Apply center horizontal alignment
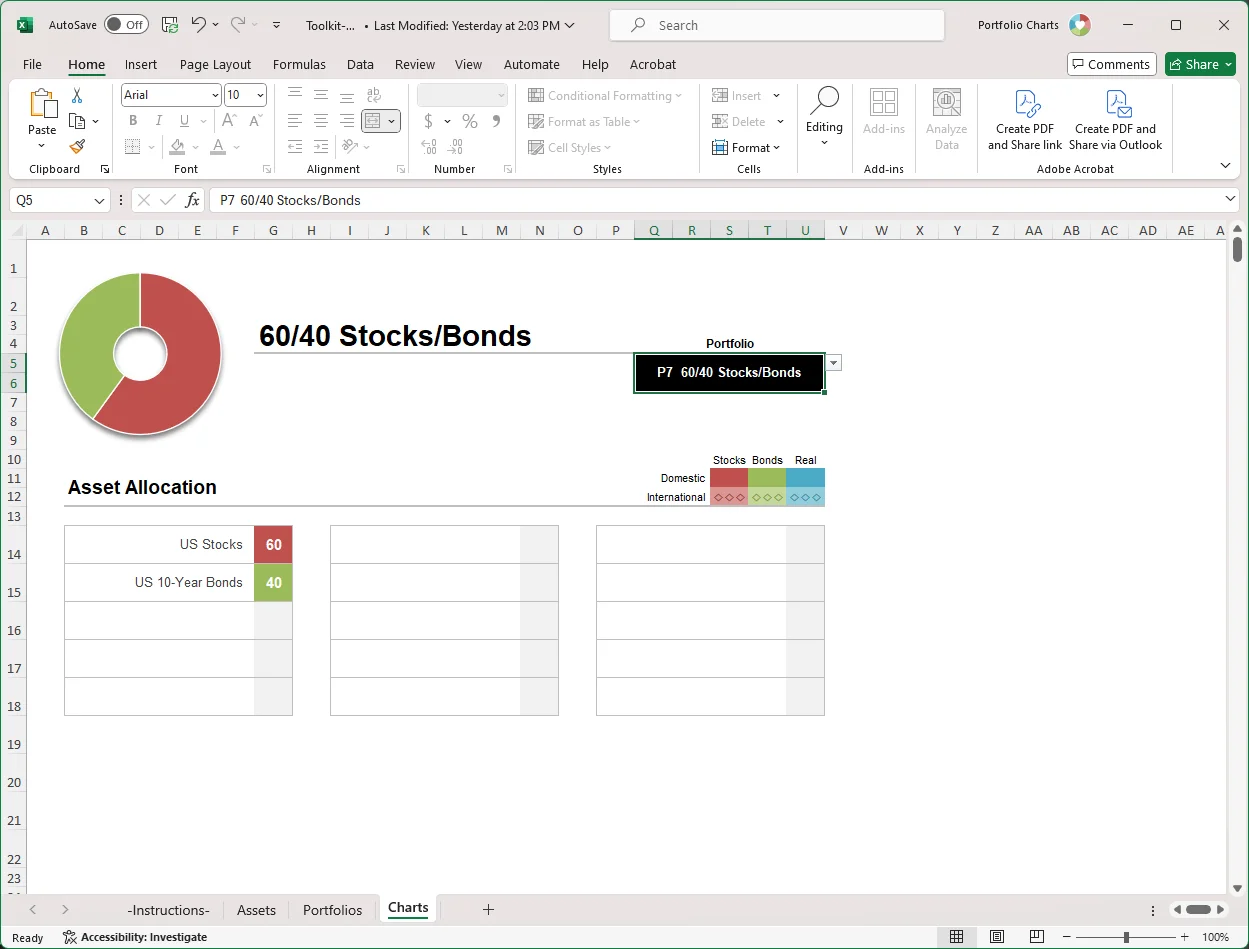The width and height of the screenshot is (1249, 949). click(x=320, y=121)
